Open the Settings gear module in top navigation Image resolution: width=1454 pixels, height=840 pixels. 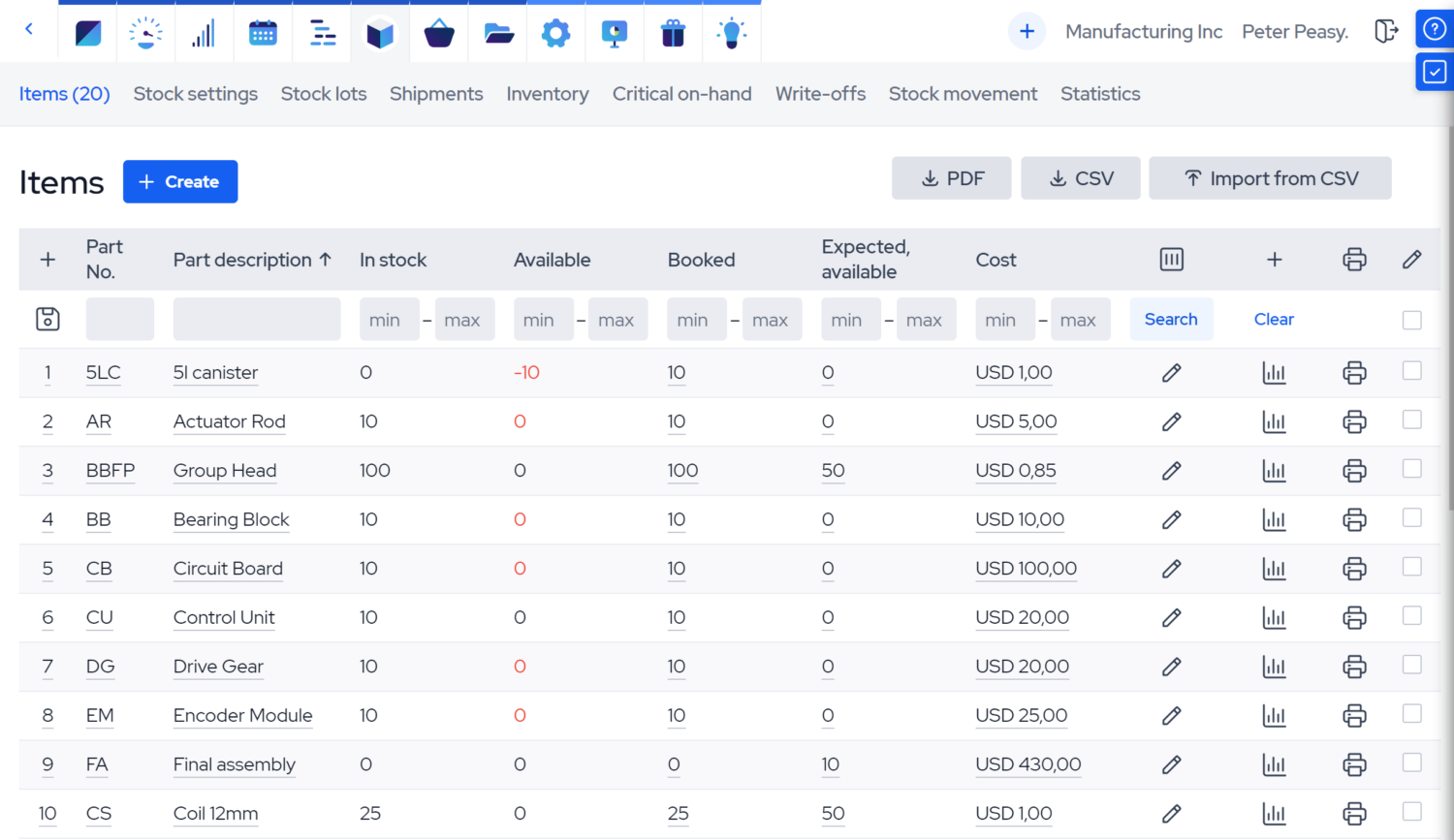point(555,31)
